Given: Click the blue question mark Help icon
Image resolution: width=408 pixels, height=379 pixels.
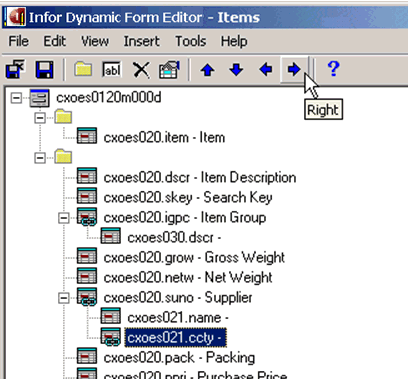Looking at the screenshot, I should 333,69.
